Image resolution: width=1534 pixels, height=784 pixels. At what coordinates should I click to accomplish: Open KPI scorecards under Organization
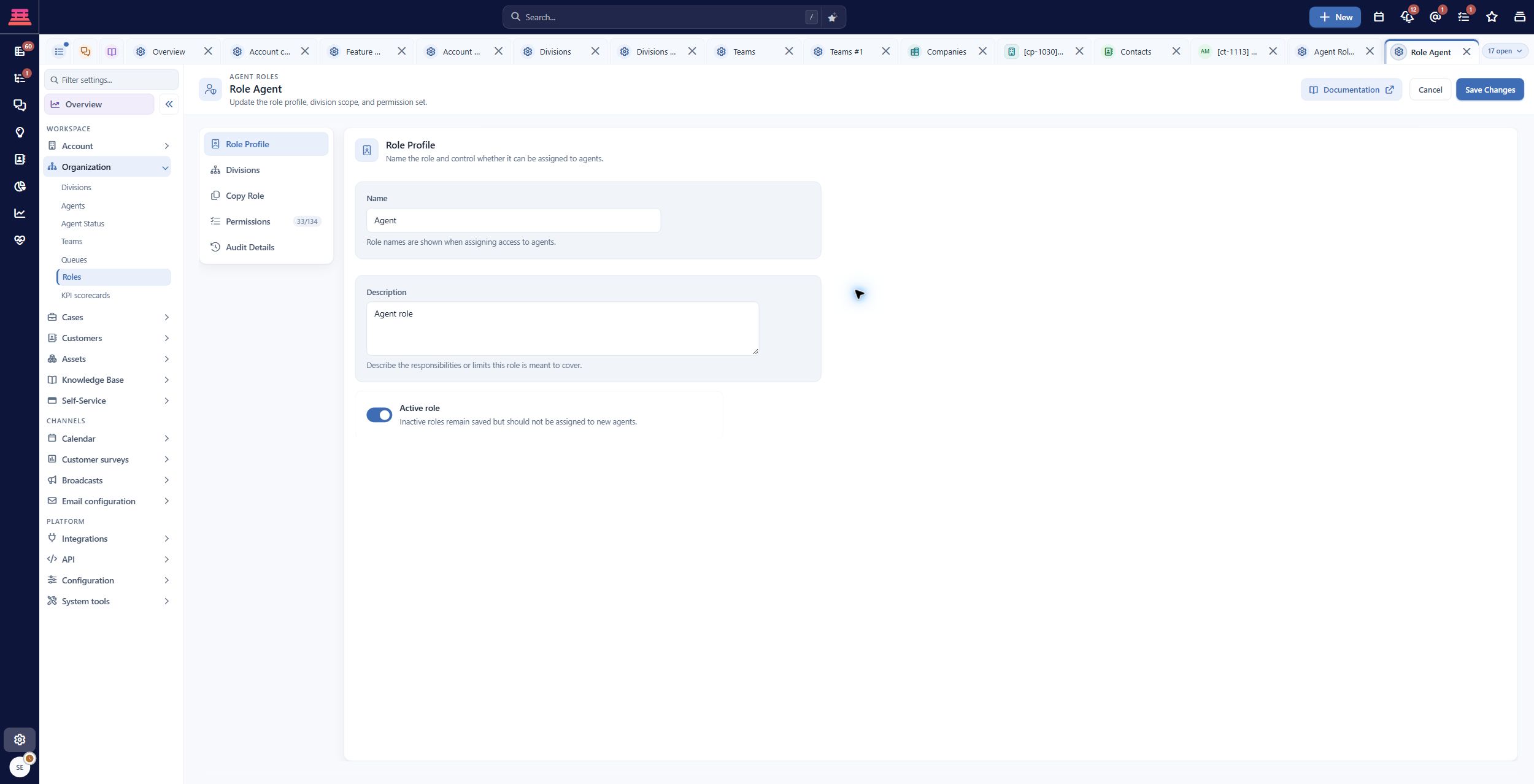85,296
